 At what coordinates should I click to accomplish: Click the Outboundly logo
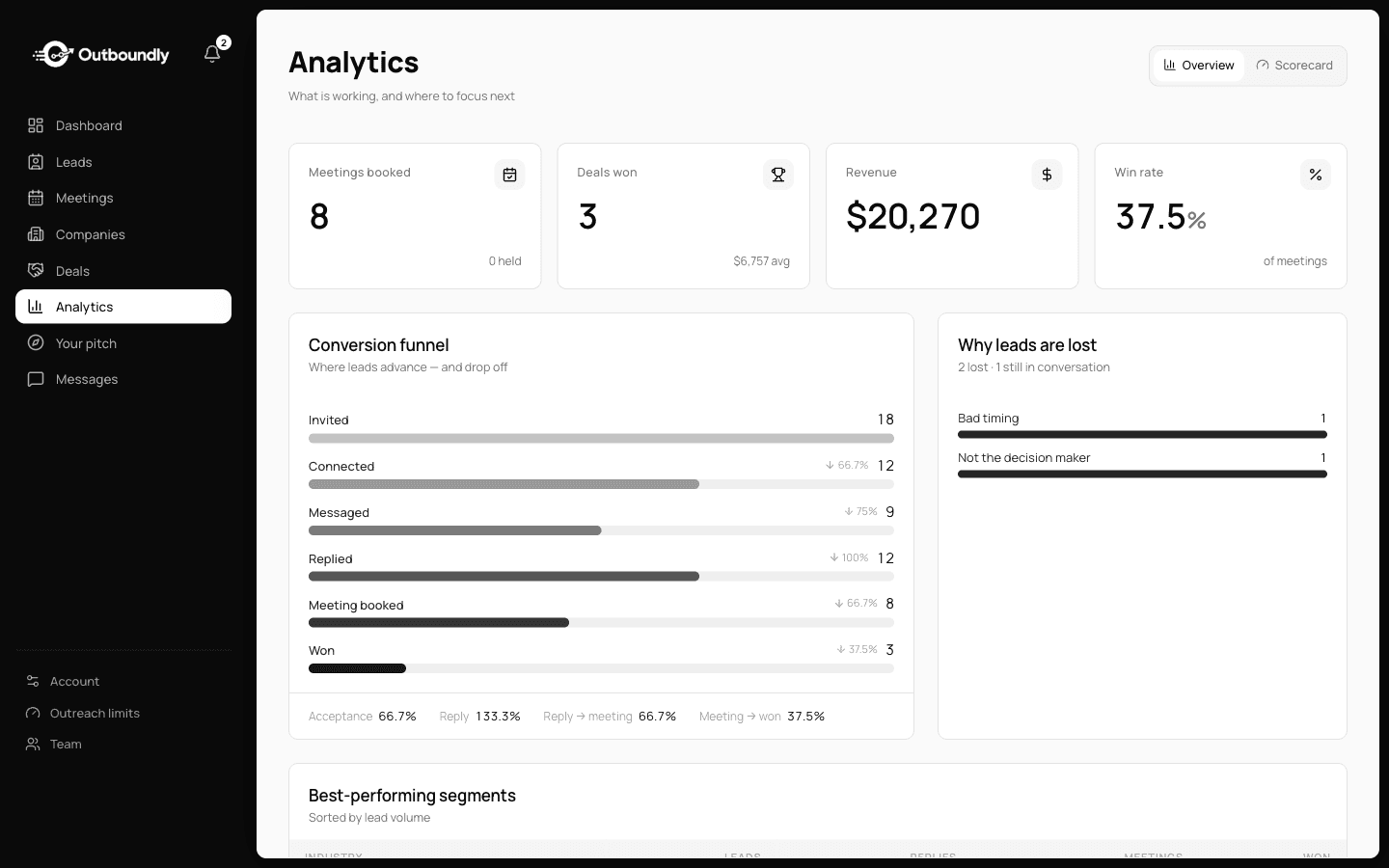point(101,55)
